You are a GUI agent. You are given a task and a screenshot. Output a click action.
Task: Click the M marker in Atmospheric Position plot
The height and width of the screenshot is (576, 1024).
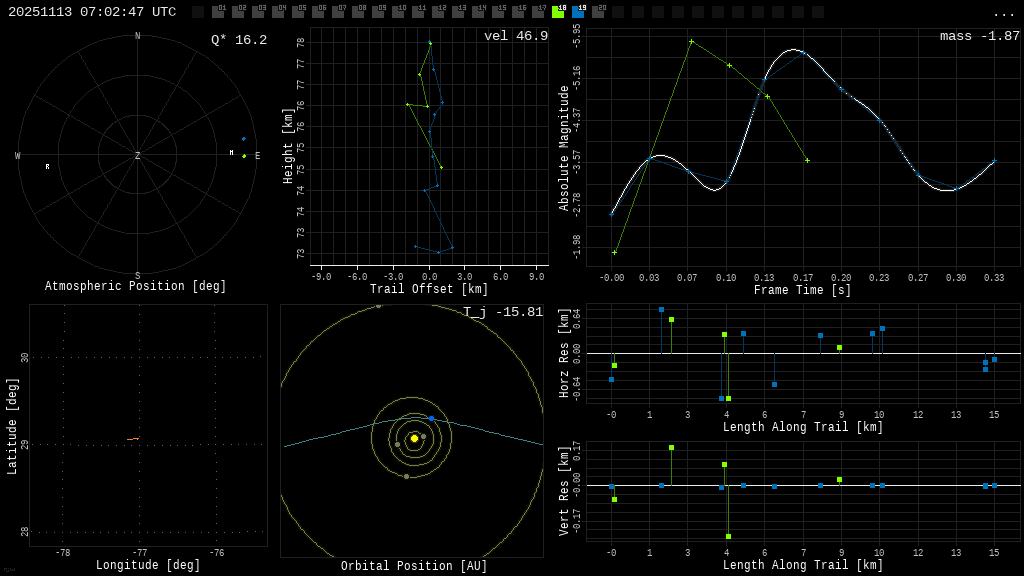[x=231, y=153]
